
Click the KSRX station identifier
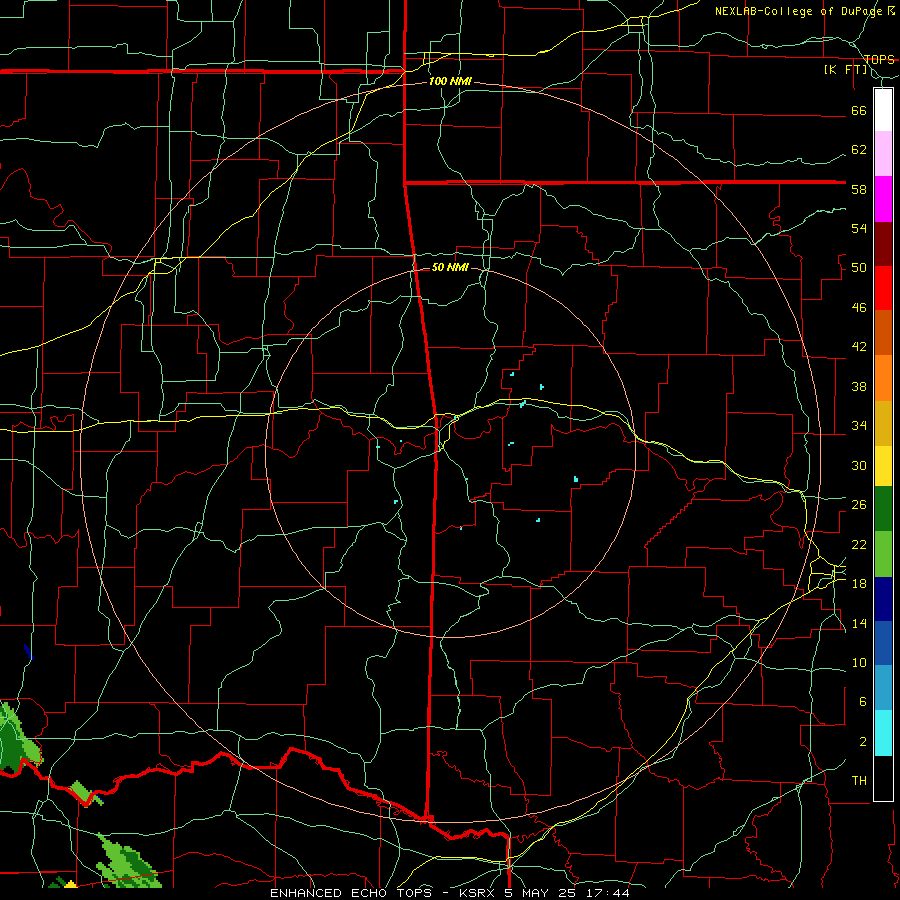tap(479, 893)
